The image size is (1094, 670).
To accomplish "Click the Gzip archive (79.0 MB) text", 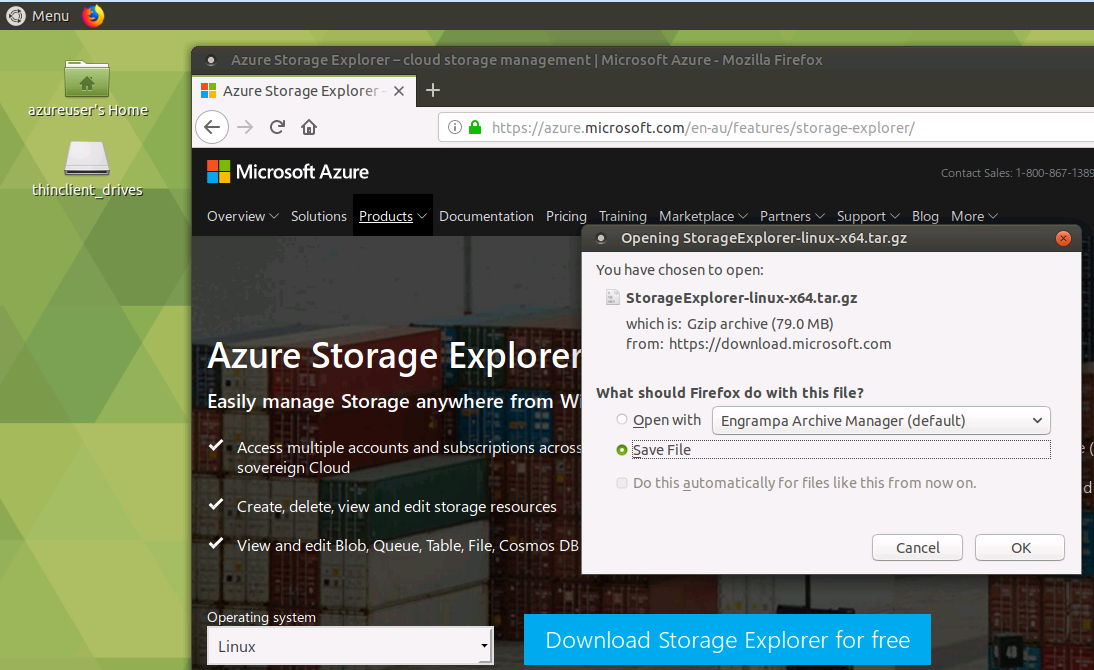I will click(x=760, y=324).
